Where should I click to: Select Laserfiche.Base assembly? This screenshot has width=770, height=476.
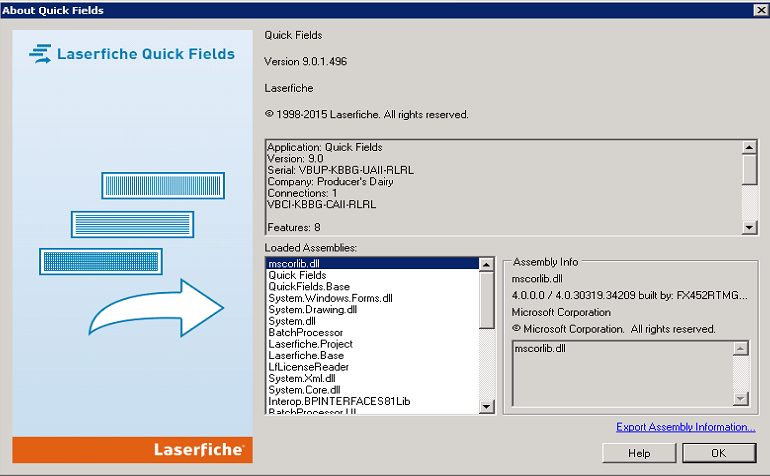[x=372, y=356]
